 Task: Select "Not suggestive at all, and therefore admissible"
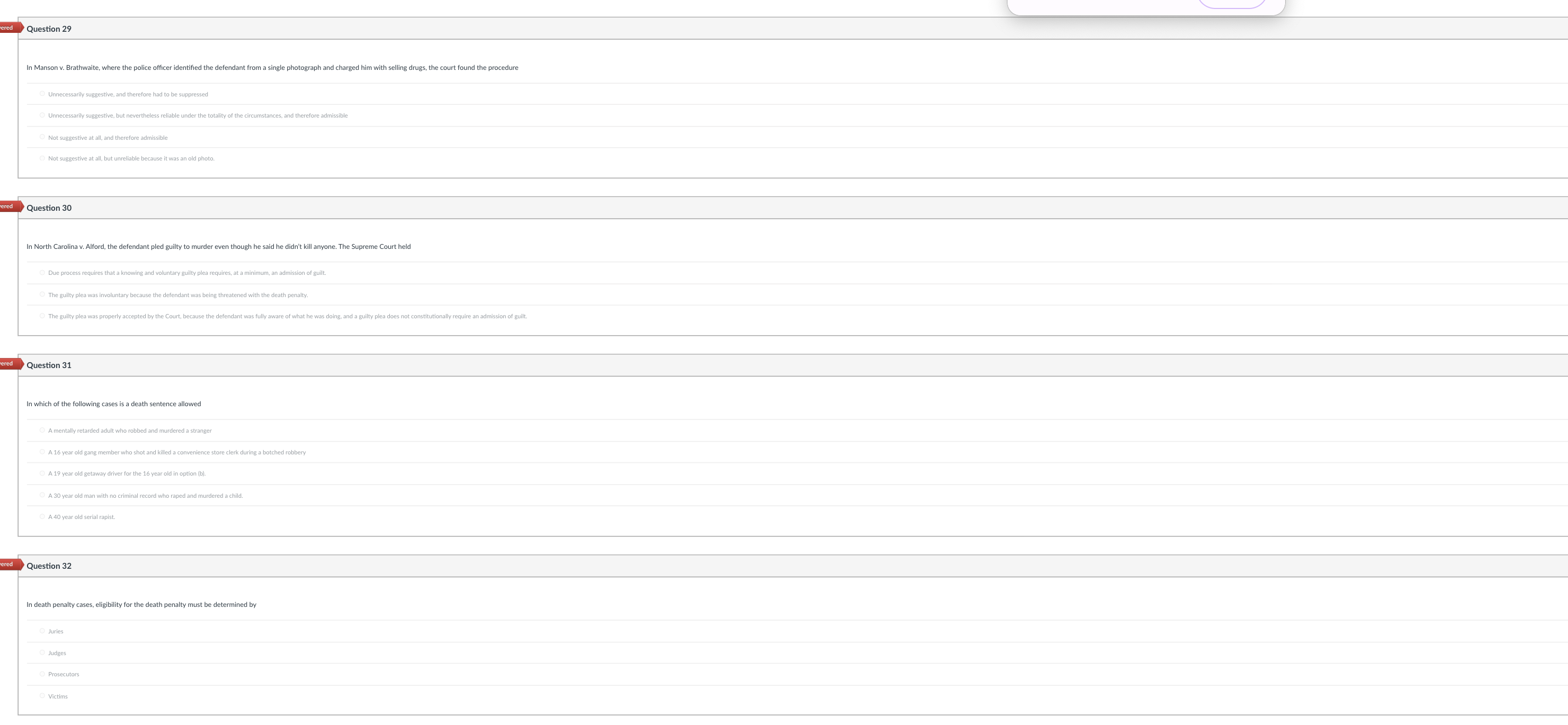coord(42,136)
